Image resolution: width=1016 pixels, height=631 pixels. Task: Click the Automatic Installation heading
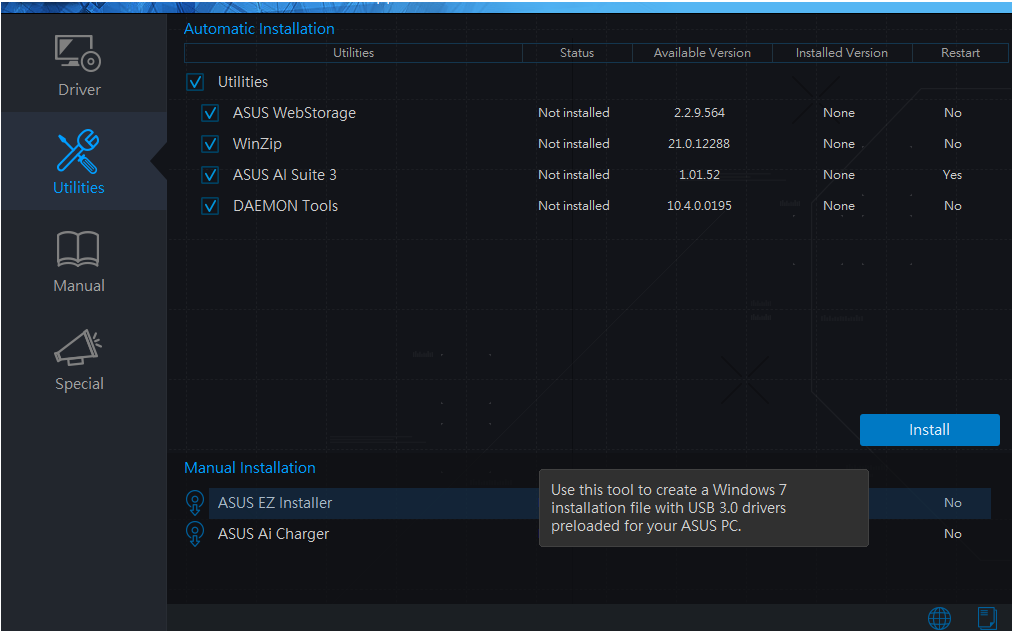tap(259, 29)
